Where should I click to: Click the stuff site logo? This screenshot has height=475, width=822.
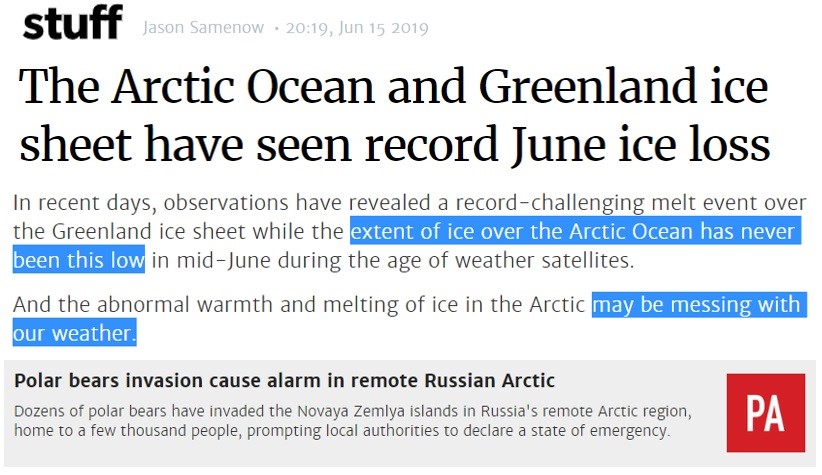click(x=72, y=23)
